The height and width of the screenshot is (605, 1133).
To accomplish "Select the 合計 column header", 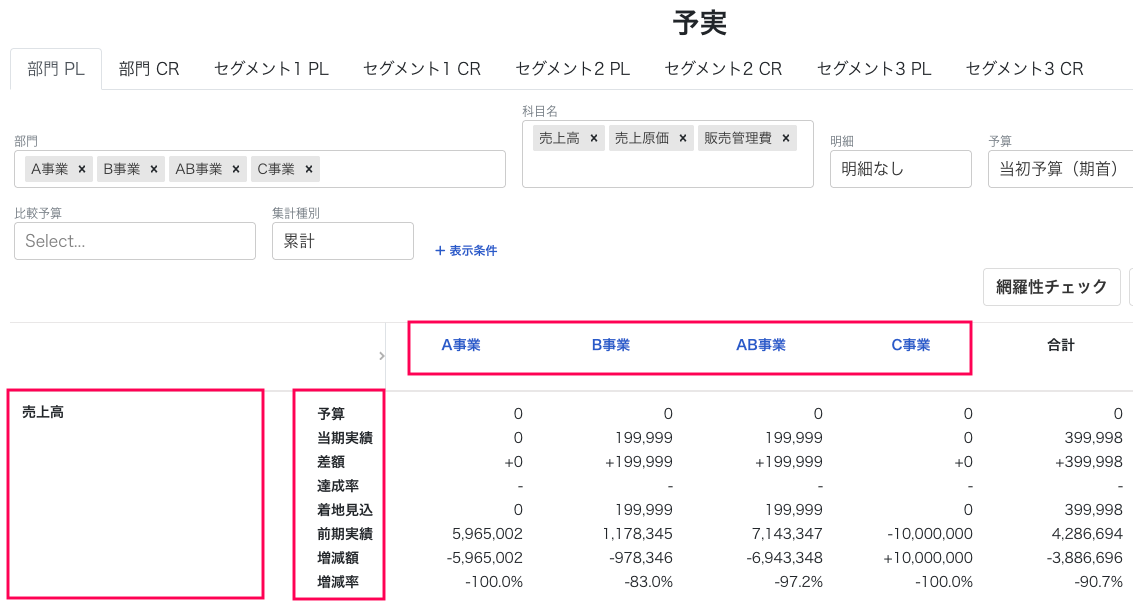I will (x=1061, y=346).
